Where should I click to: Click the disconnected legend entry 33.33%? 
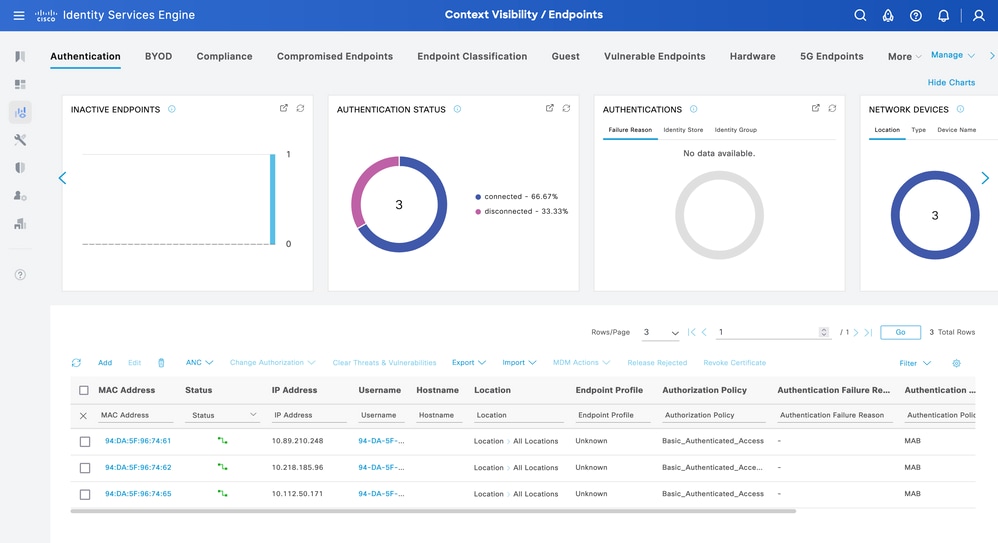point(521,211)
